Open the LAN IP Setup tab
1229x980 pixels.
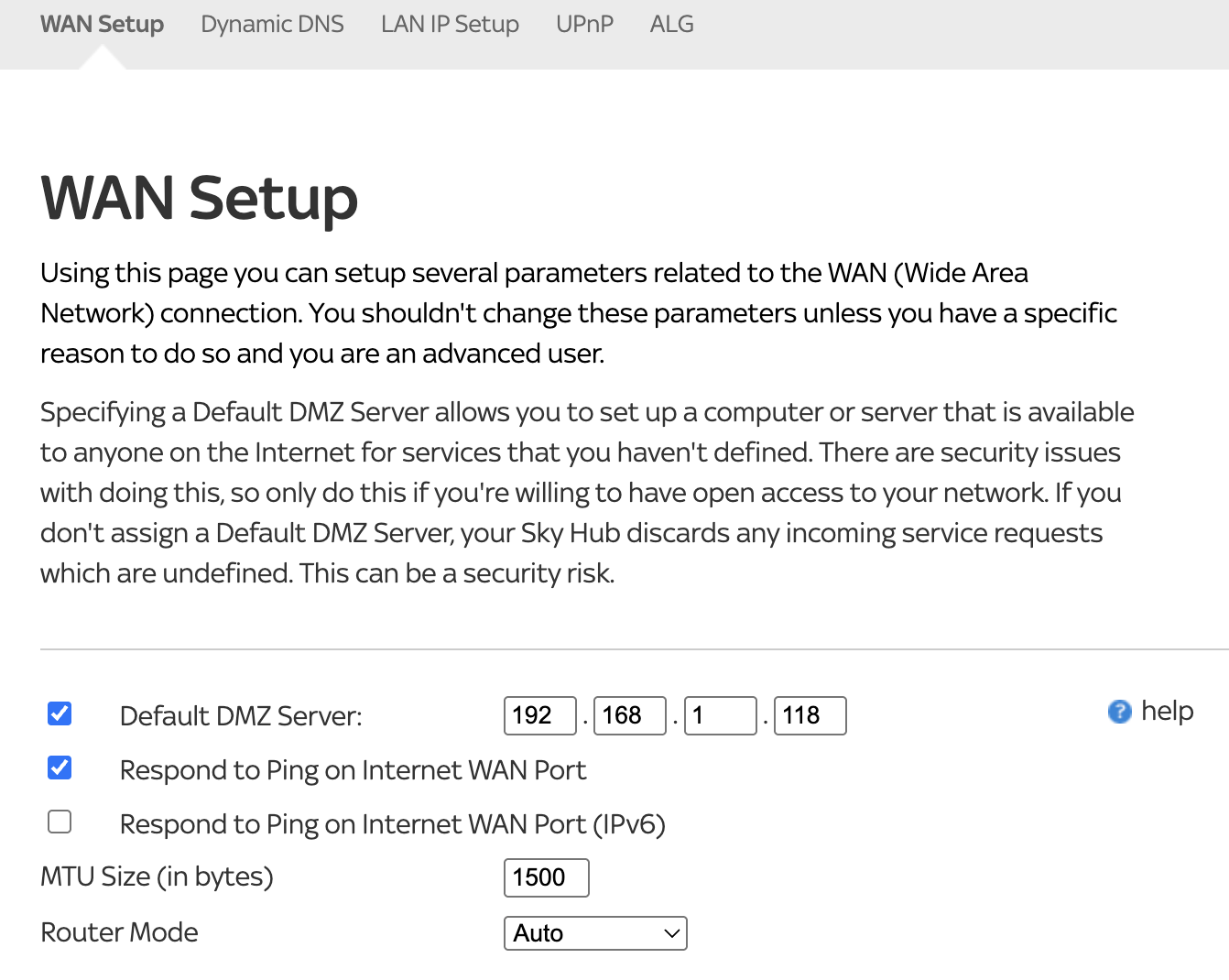pyautogui.click(x=450, y=25)
